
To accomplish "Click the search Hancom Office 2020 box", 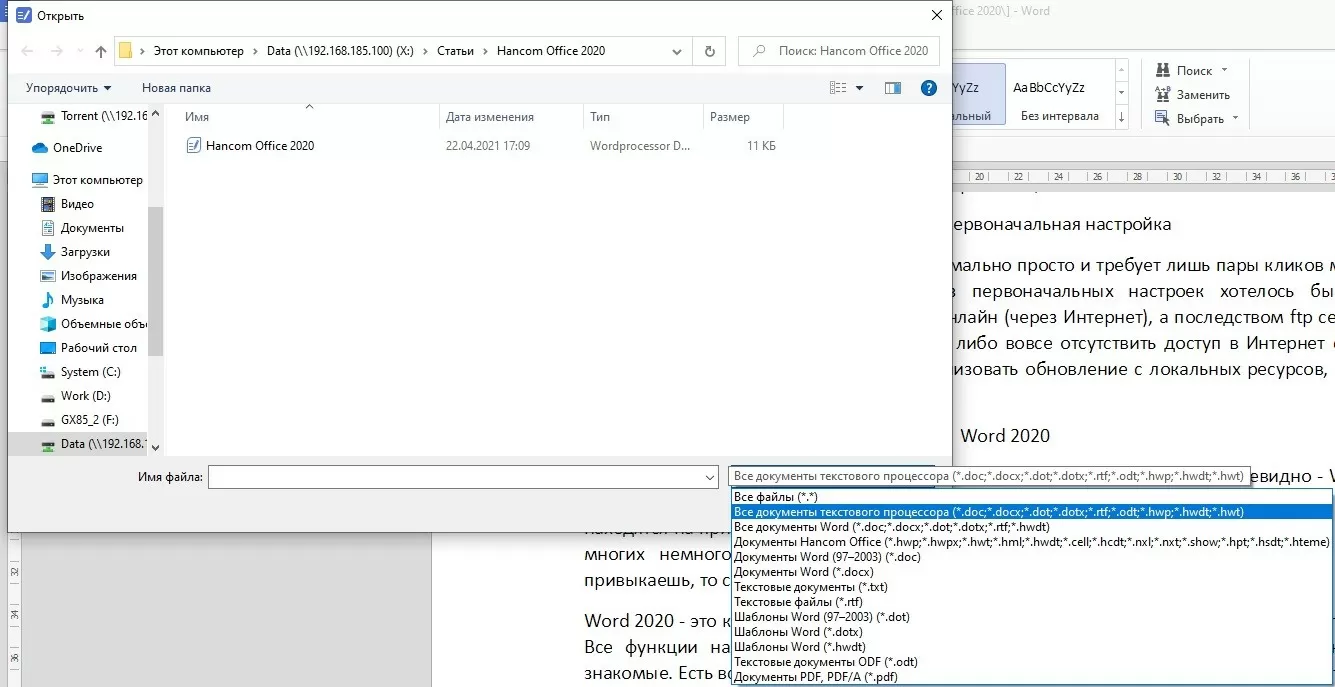I will coord(840,51).
